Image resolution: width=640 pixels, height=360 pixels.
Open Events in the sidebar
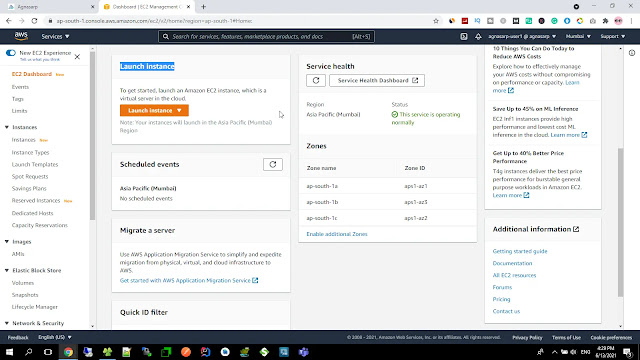[x=20, y=87]
